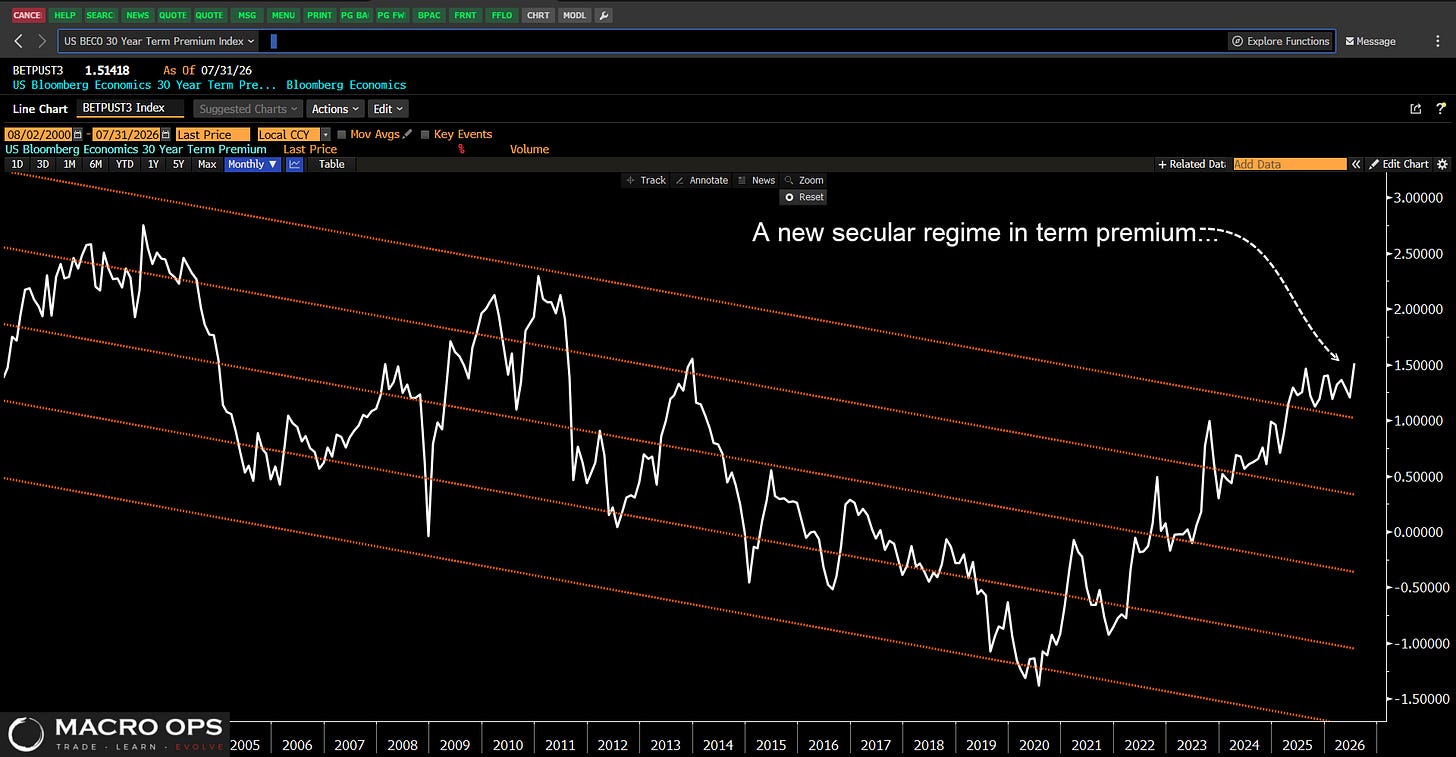Viewport: 1456px width, 757px height.
Task: Click the BPAC function key
Action: click(428, 15)
